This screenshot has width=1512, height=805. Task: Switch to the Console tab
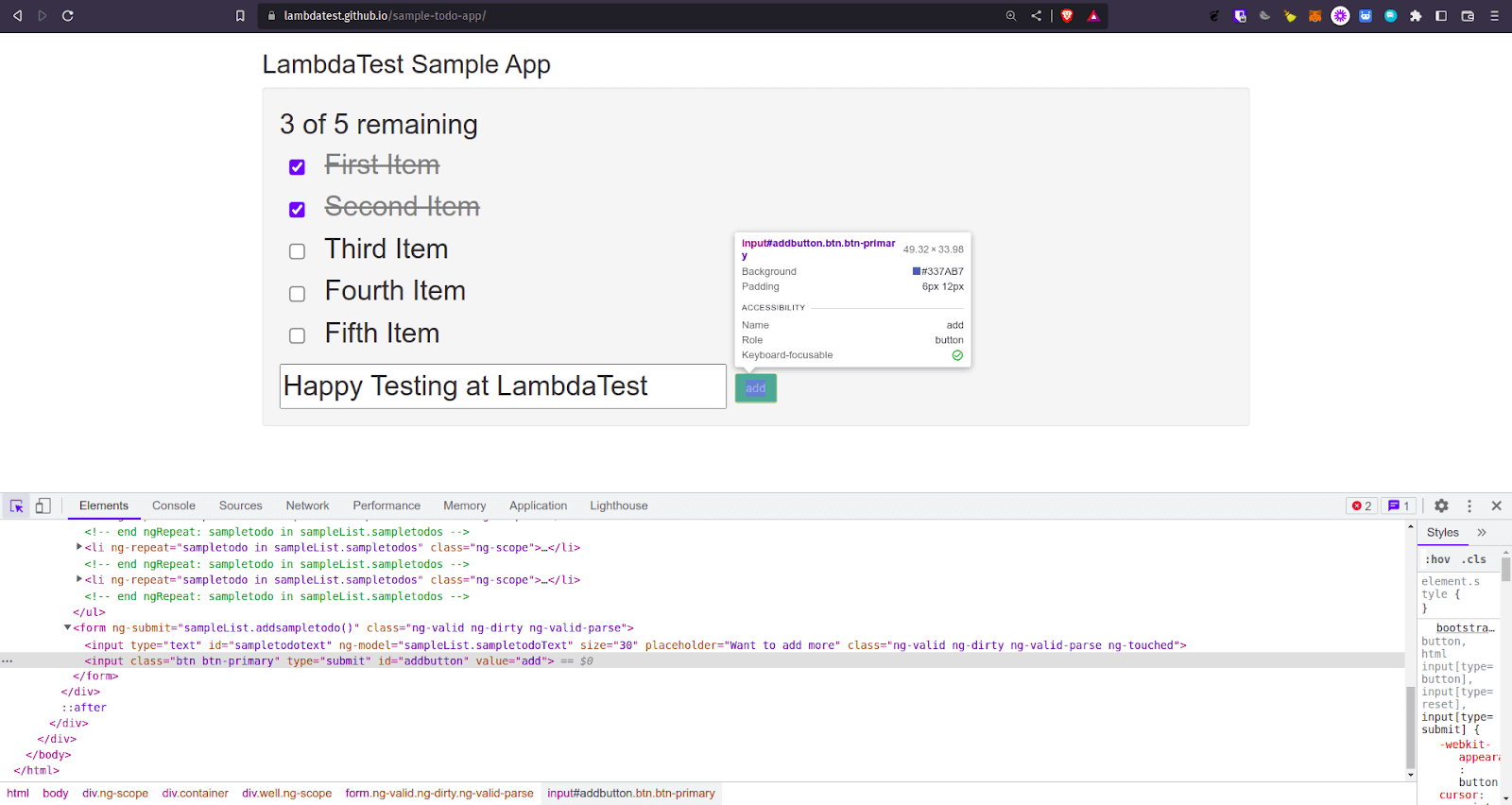click(174, 506)
